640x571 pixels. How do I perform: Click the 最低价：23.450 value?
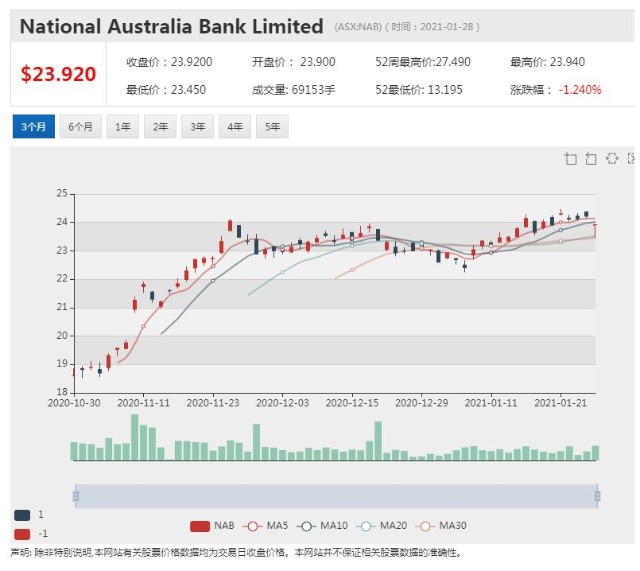coord(166,90)
